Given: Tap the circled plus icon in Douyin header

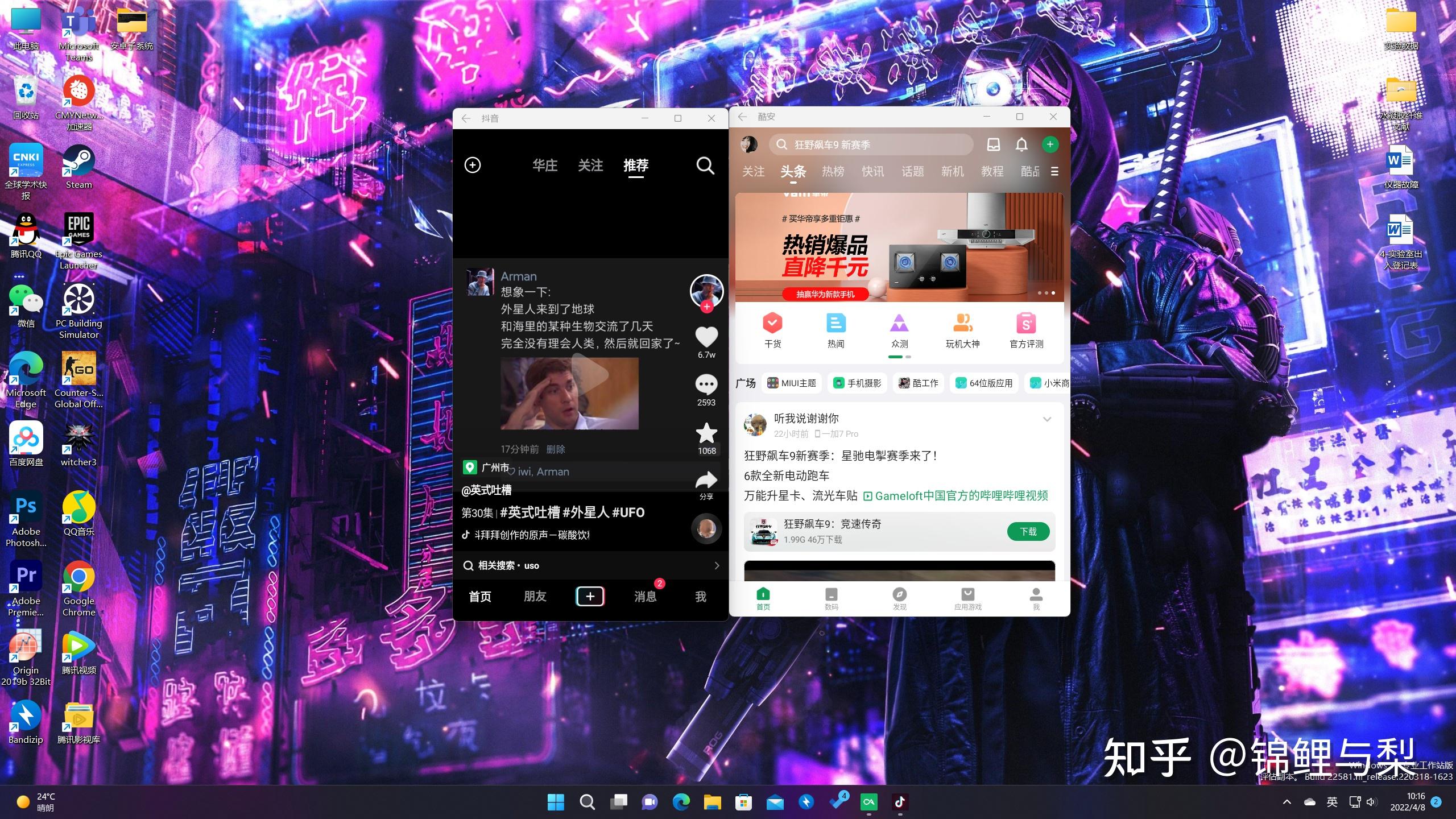Looking at the screenshot, I should (473, 165).
